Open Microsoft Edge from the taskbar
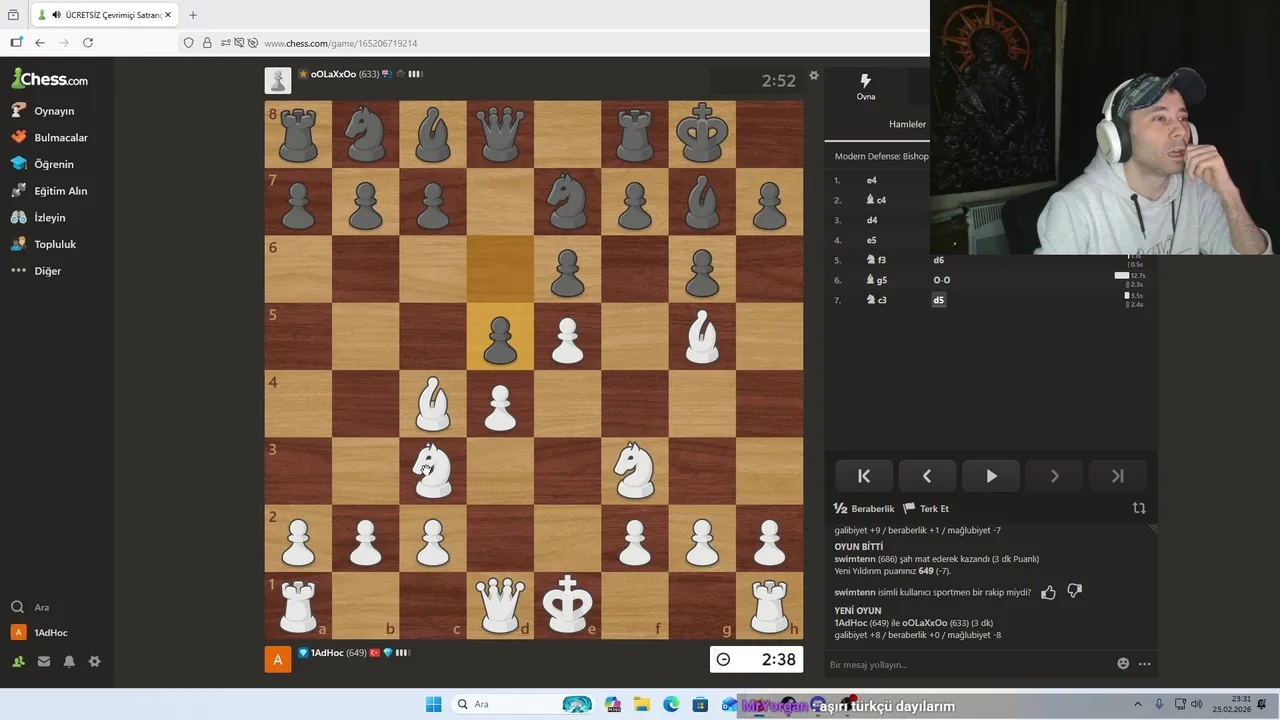 [x=670, y=705]
